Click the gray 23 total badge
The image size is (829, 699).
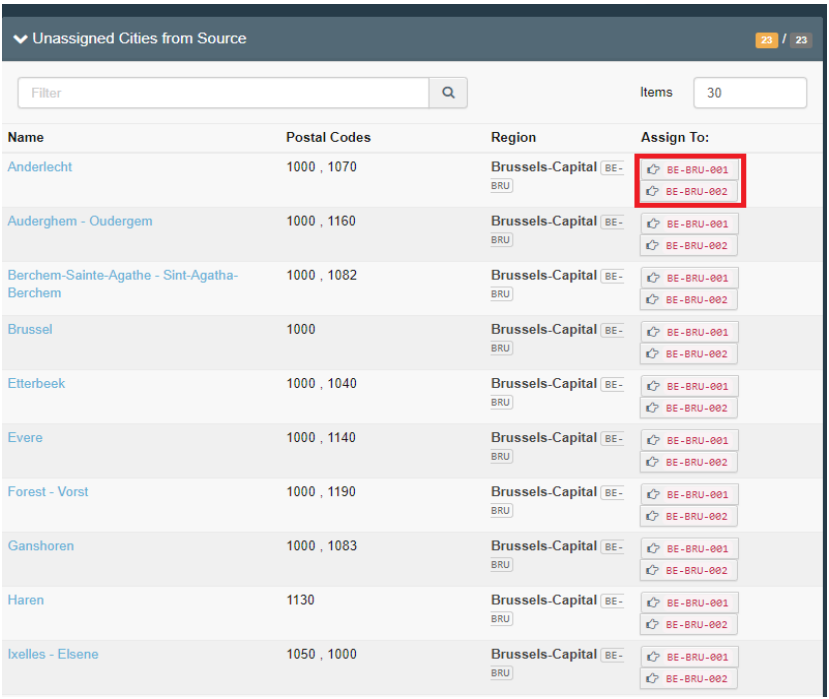pos(801,40)
